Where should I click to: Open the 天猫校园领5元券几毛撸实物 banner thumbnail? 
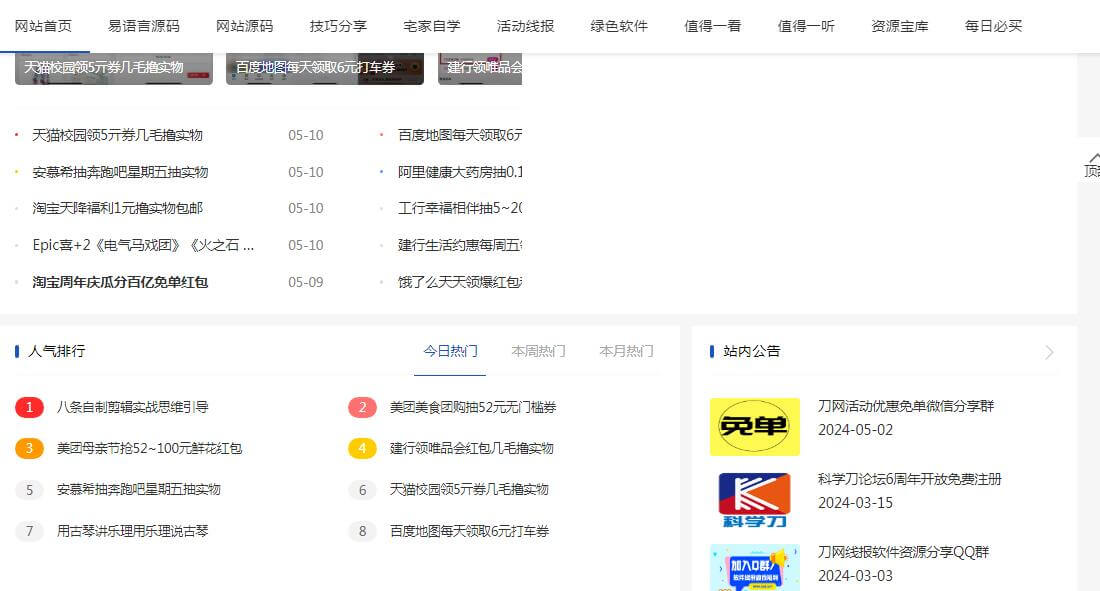pyautogui.click(x=114, y=68)
